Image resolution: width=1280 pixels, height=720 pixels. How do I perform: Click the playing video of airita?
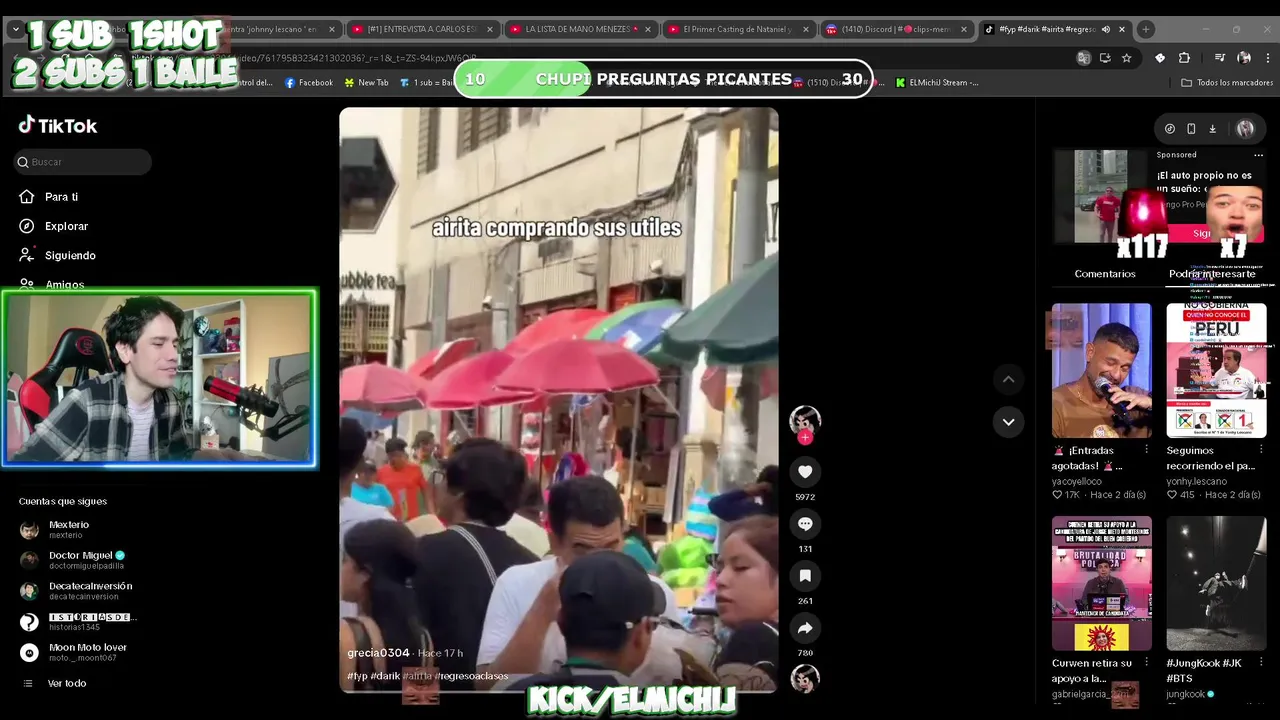(558, 400)
